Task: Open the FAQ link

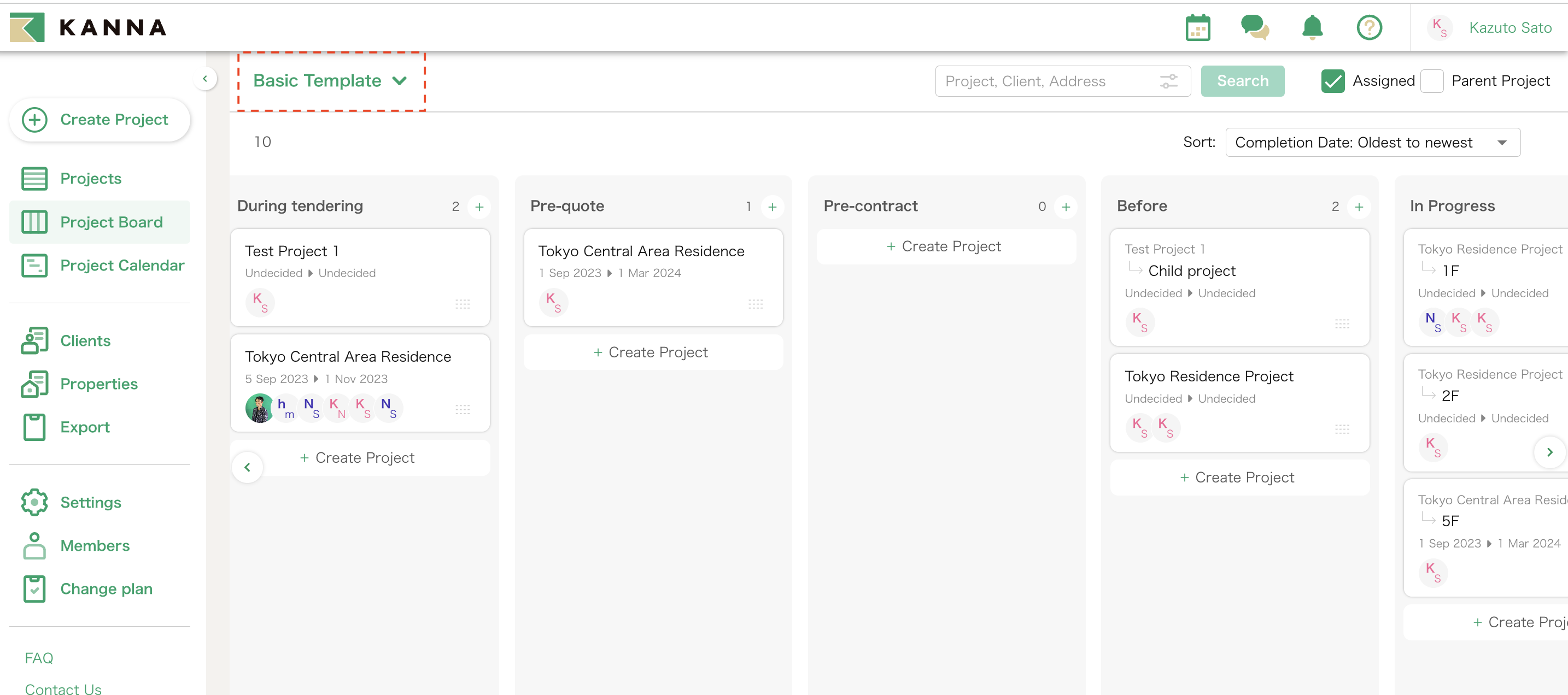Action: pyautogui.click(x=39, y=658)
